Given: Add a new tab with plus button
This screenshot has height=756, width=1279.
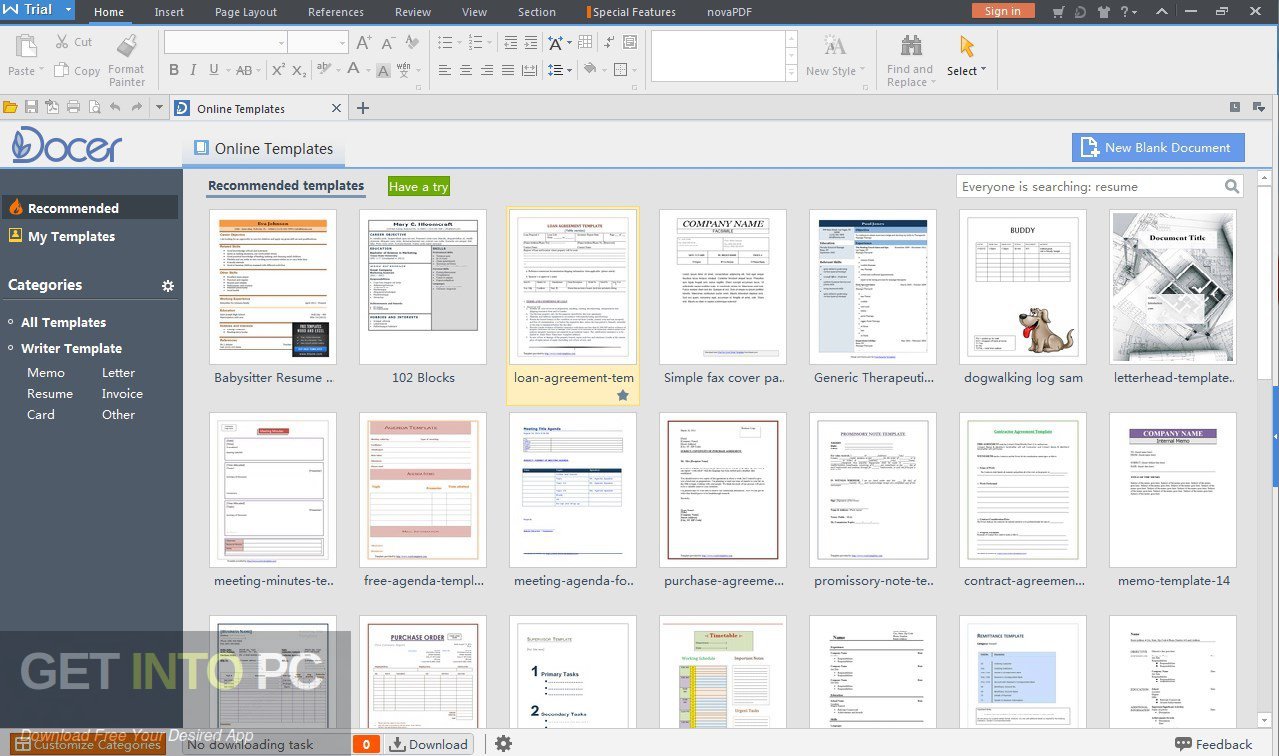Looking at the screenshot, I should point(363,108).
